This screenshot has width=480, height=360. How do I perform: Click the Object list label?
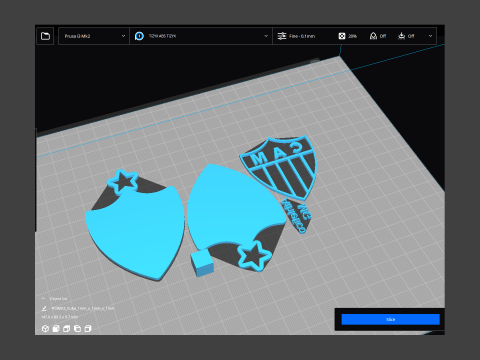click(x=58, y=299)
